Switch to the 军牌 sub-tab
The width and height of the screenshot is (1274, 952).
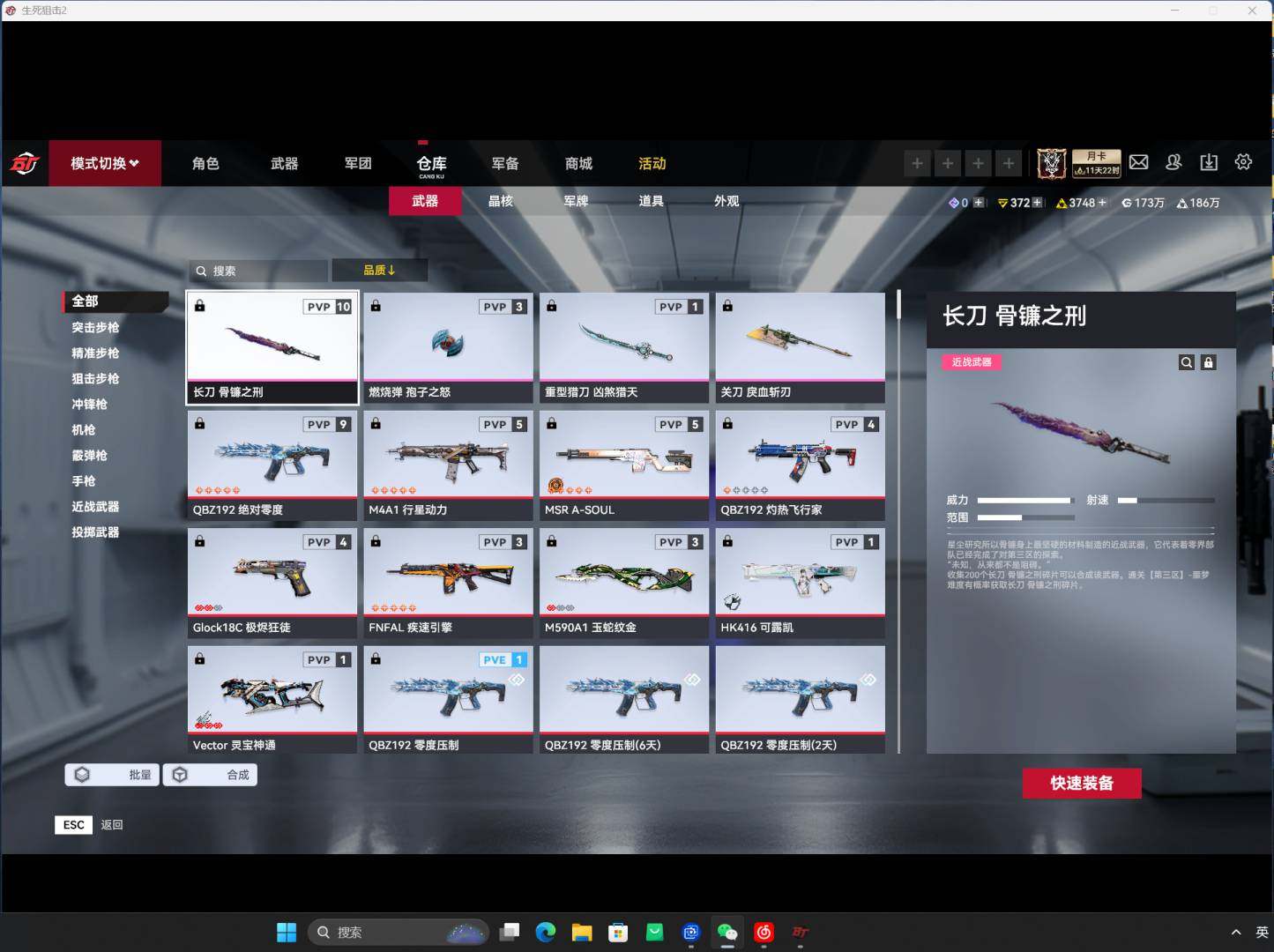point(576,201)
